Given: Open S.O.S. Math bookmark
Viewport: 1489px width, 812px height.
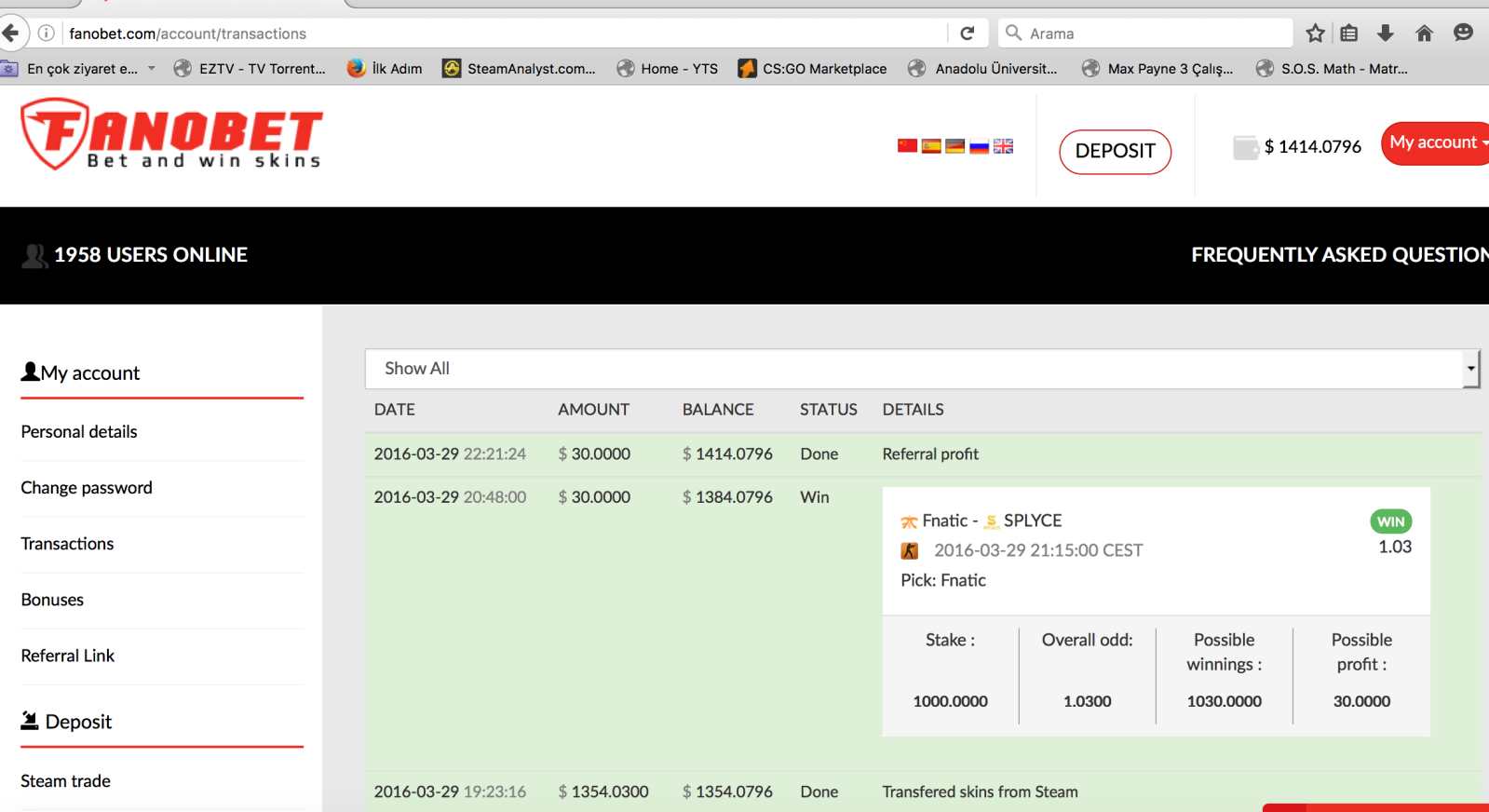Looking at the screenshot, I should click(1332, 69).
